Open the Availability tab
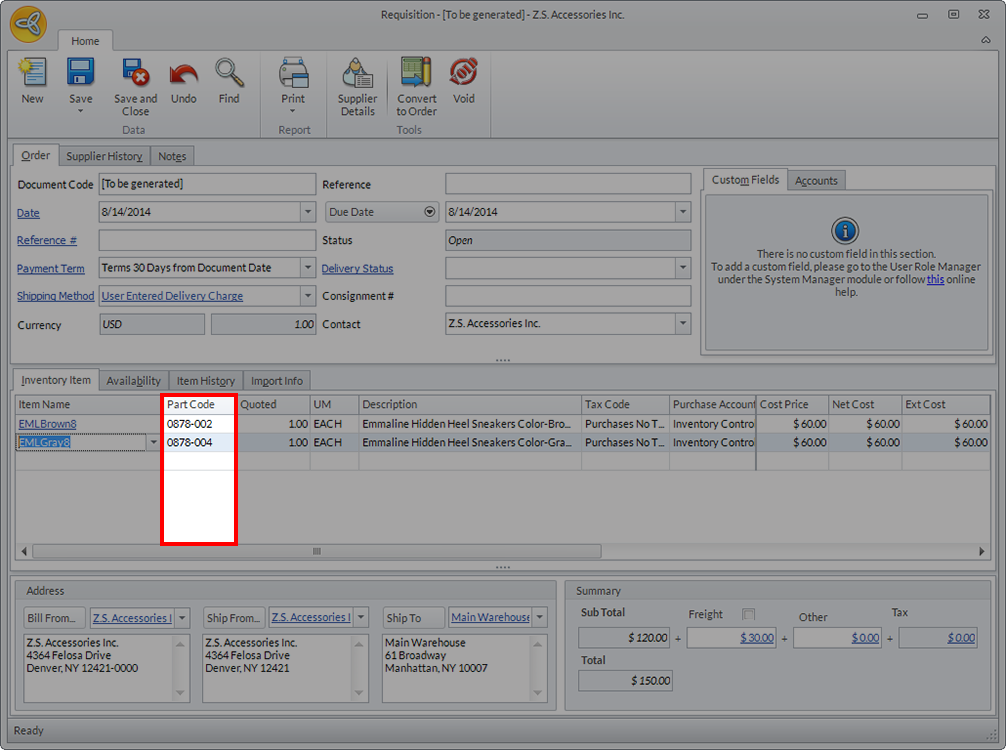This screenshot has width=1006, height=750. coord(133,381)
